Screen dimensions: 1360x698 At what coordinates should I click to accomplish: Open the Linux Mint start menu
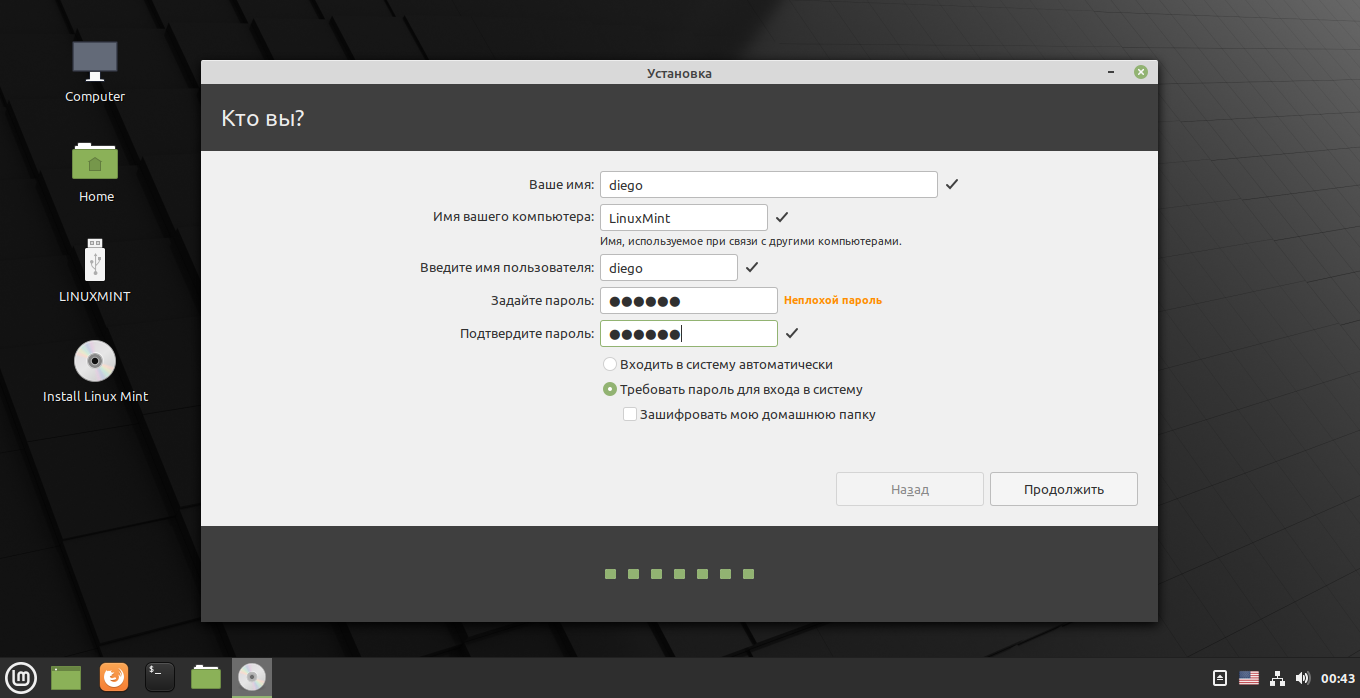[21, 678]
